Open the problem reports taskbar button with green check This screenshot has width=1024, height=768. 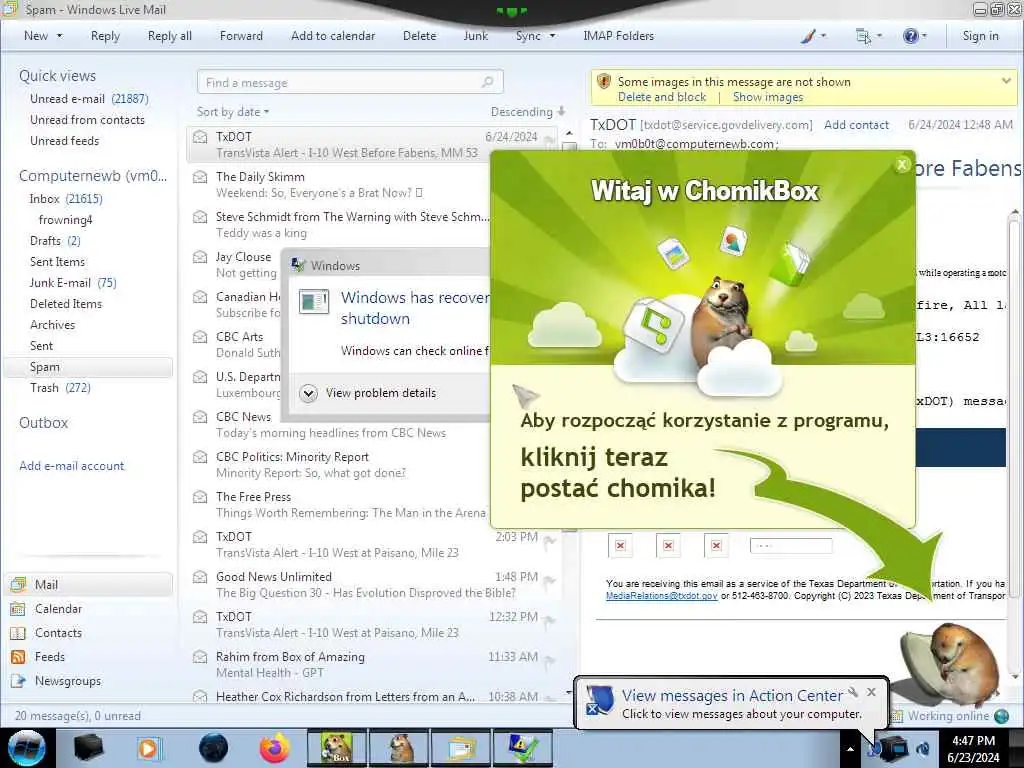point(523,748)
